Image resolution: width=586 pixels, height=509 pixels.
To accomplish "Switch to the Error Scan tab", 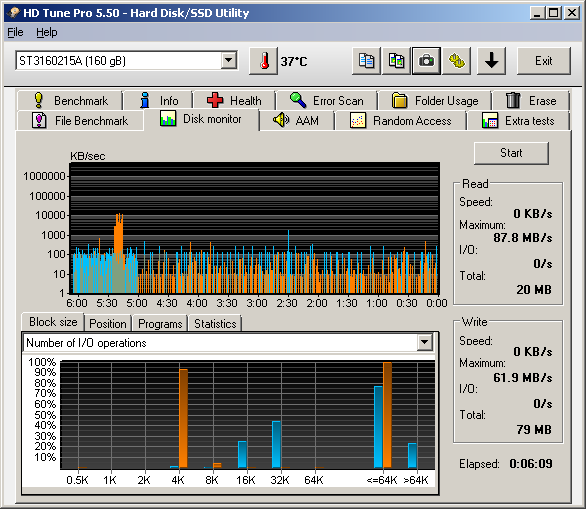I will (327, 100).
